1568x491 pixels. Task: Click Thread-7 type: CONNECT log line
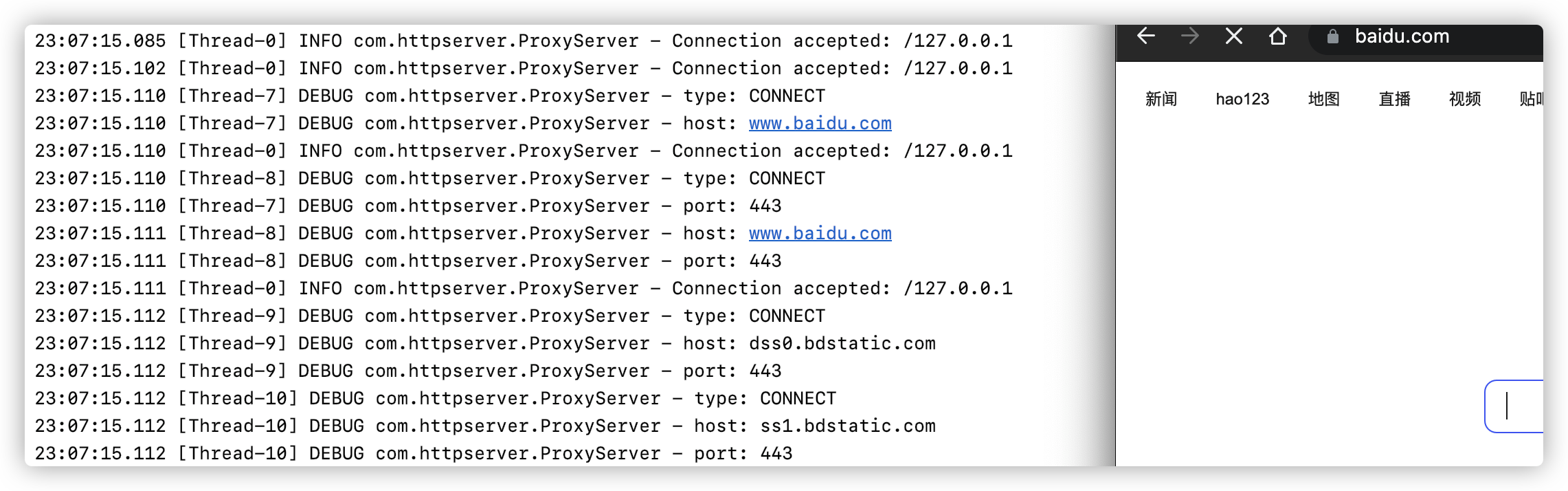click(430, 96)
